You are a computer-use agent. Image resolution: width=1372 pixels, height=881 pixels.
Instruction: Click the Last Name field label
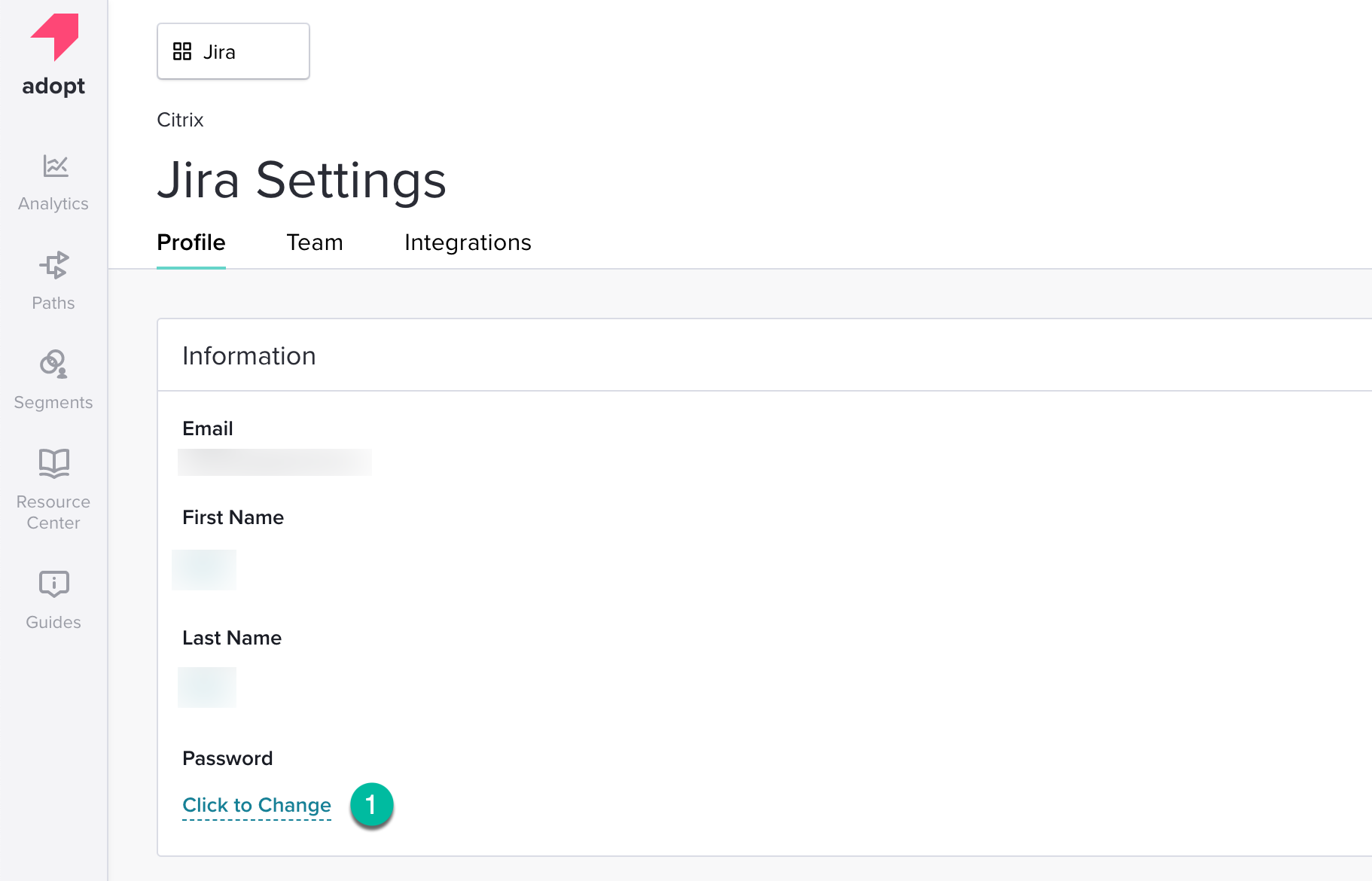[x=232, y=638]
